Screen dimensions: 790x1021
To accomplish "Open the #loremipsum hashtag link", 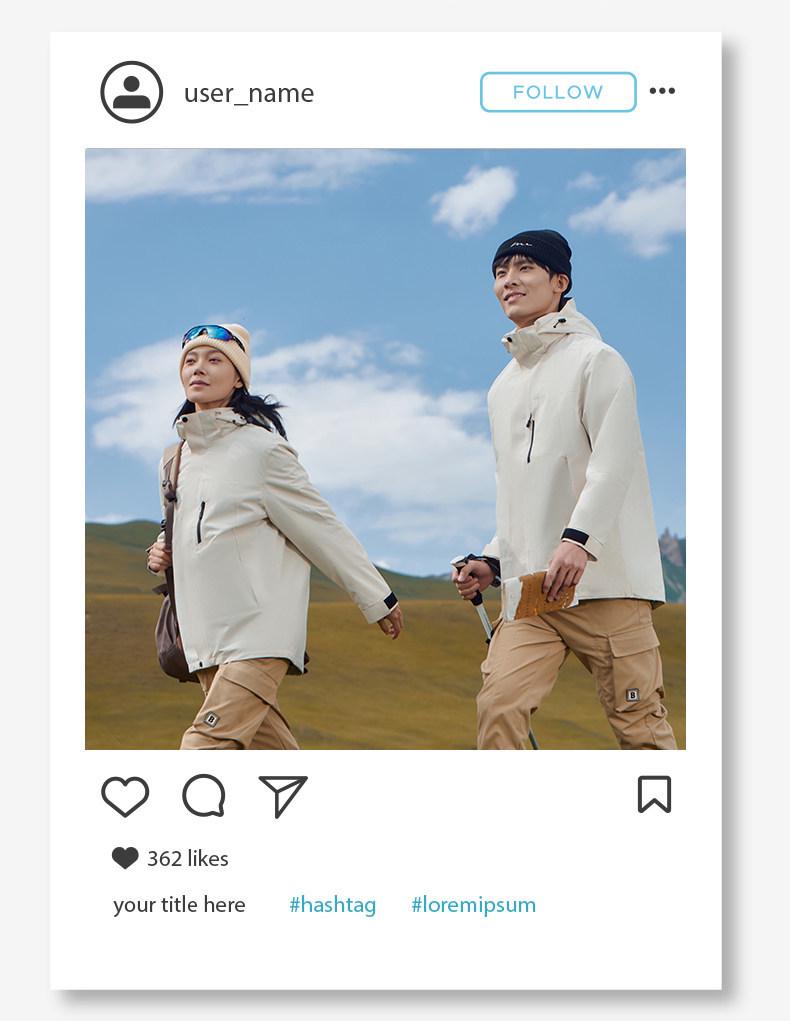I will 473,905.
